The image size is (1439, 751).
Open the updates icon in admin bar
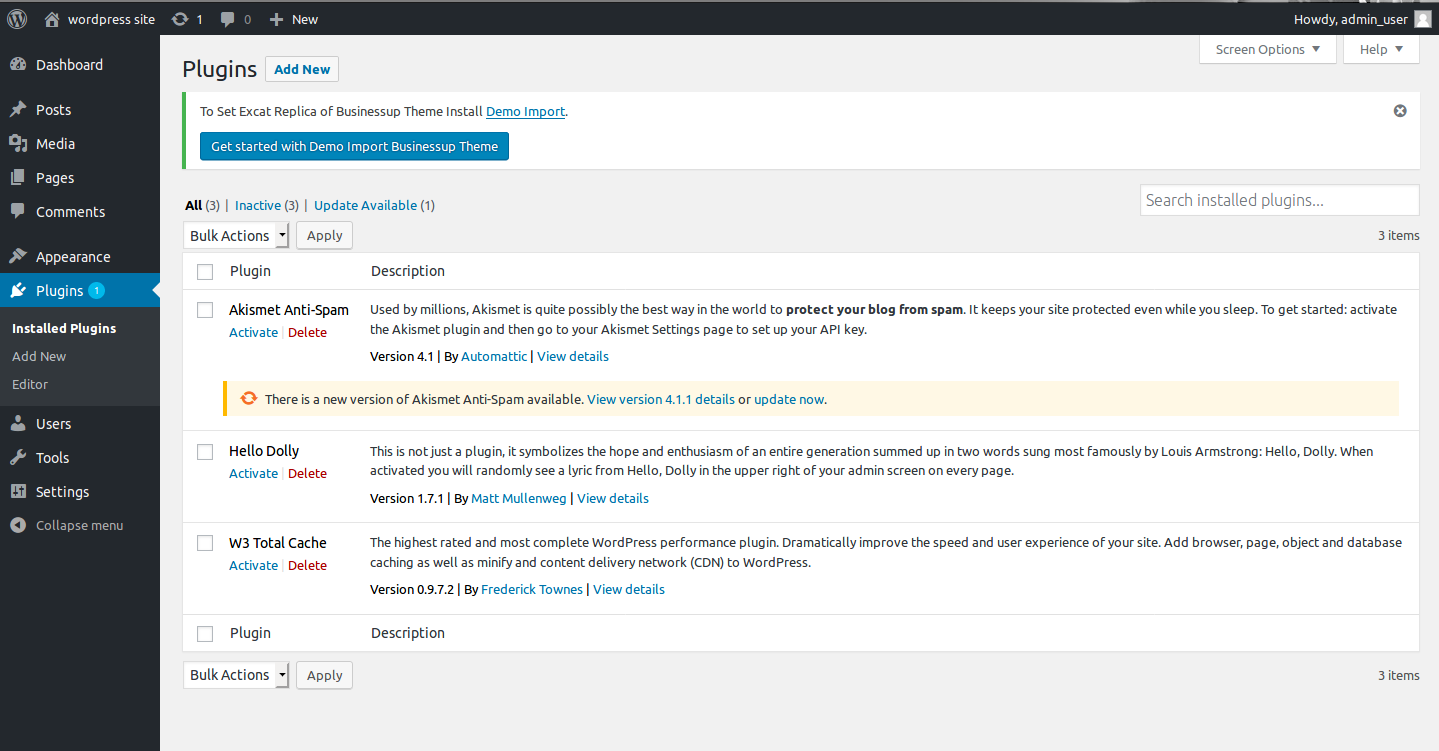pos(180,19)
